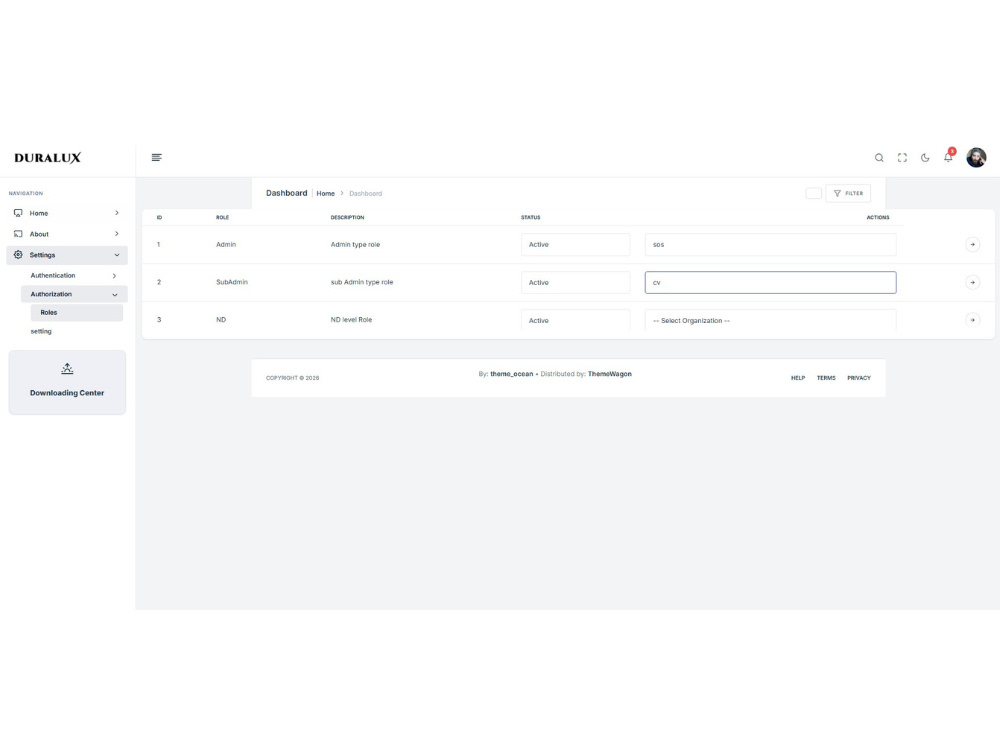Open the setting sidebar link
Screen dimensions: 1000x750
pos(41,331)
